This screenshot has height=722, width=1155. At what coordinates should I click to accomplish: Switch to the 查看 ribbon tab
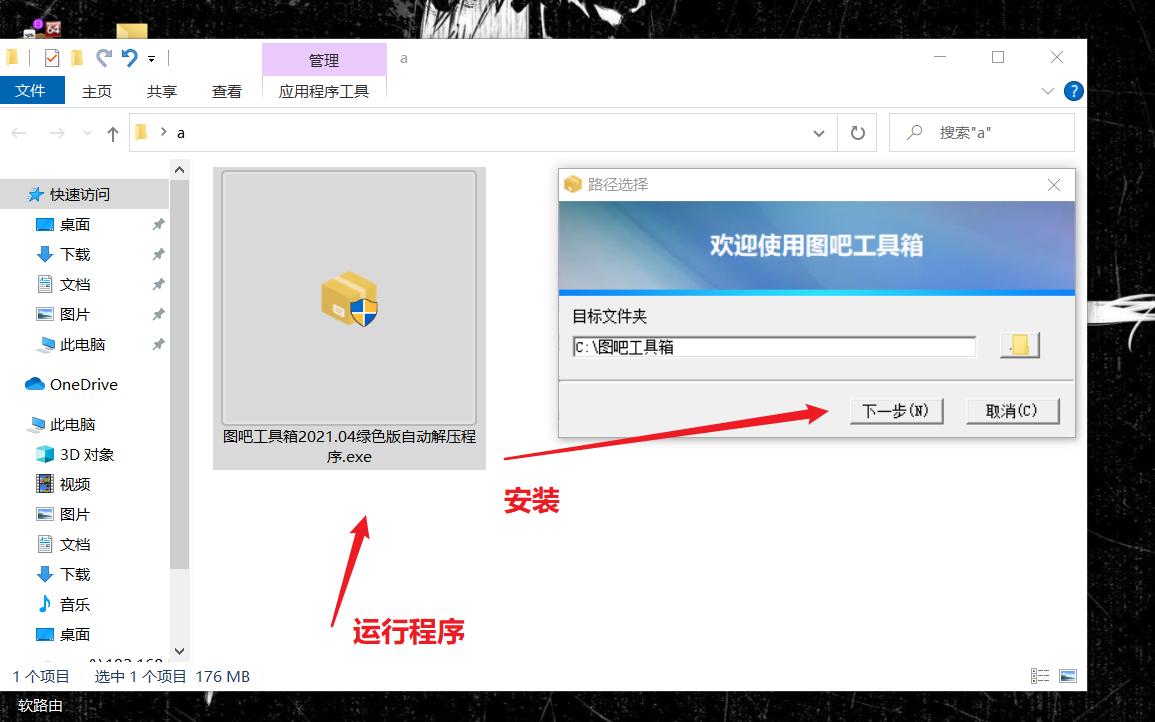click(x=227, y=90)
